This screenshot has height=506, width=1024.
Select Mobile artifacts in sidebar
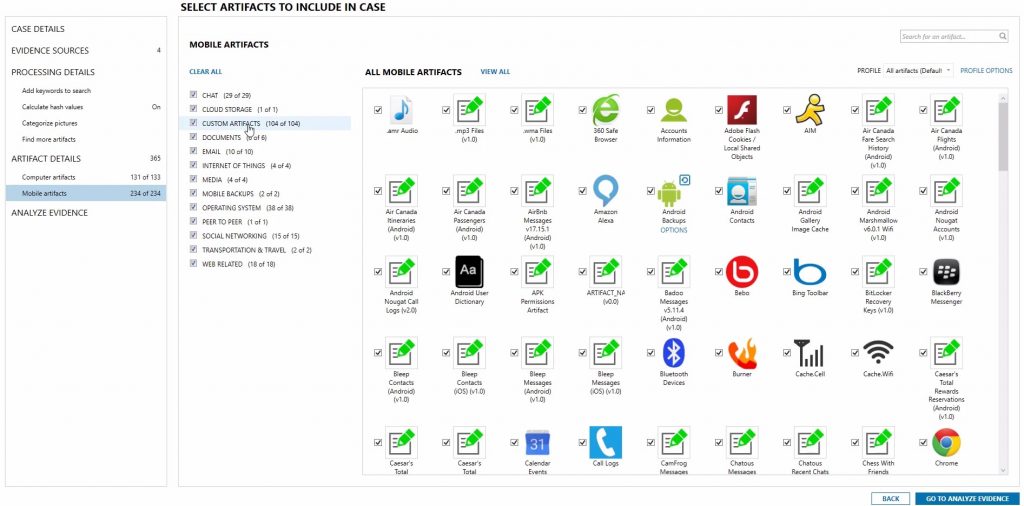pos(86,193)
